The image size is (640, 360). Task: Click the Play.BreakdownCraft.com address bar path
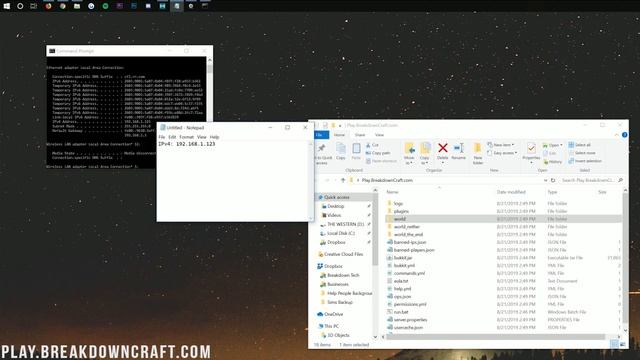pyautogui.click(x=387, y=180)
